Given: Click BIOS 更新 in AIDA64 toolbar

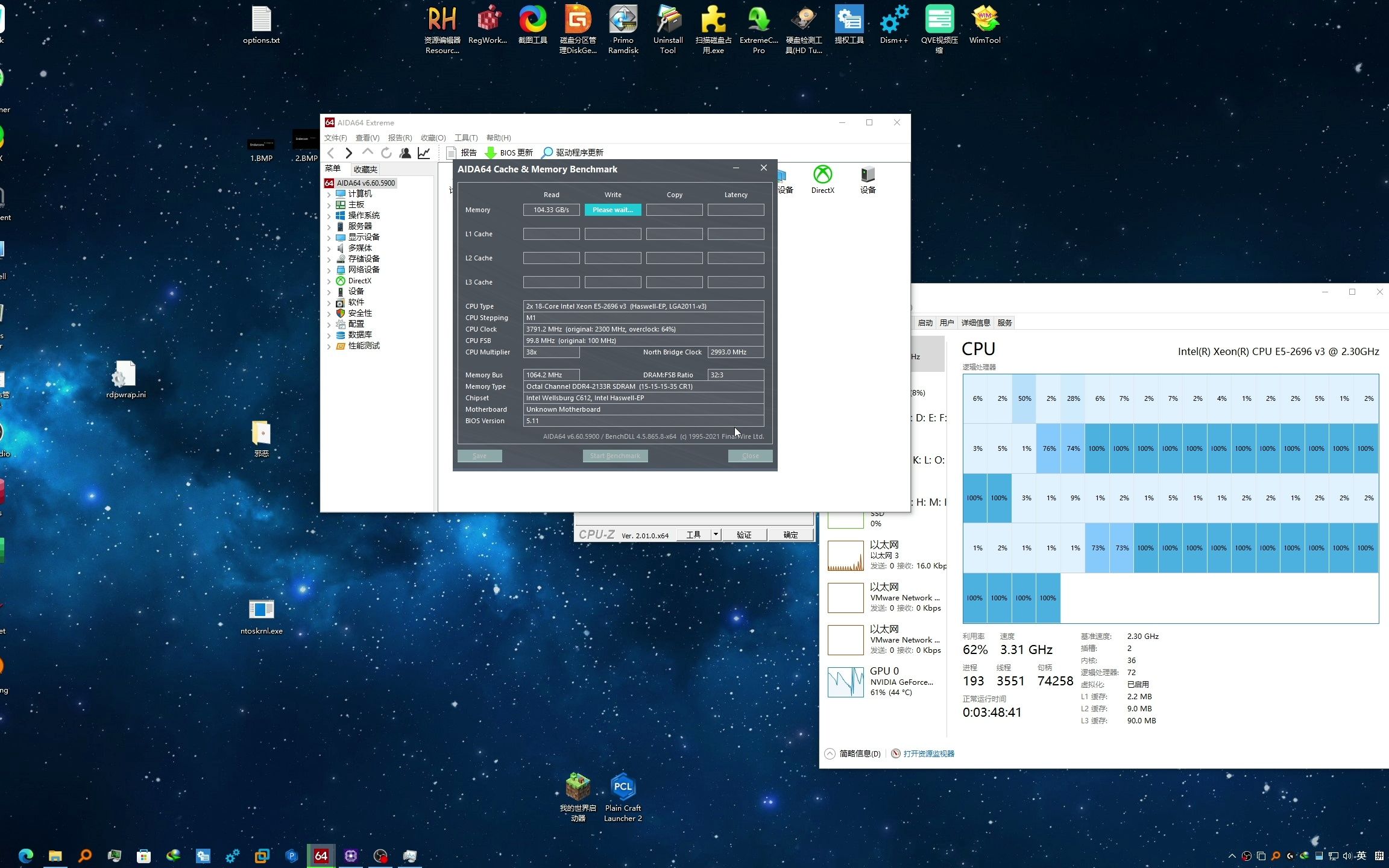Looking at the screenshot, I should (509, 153).
